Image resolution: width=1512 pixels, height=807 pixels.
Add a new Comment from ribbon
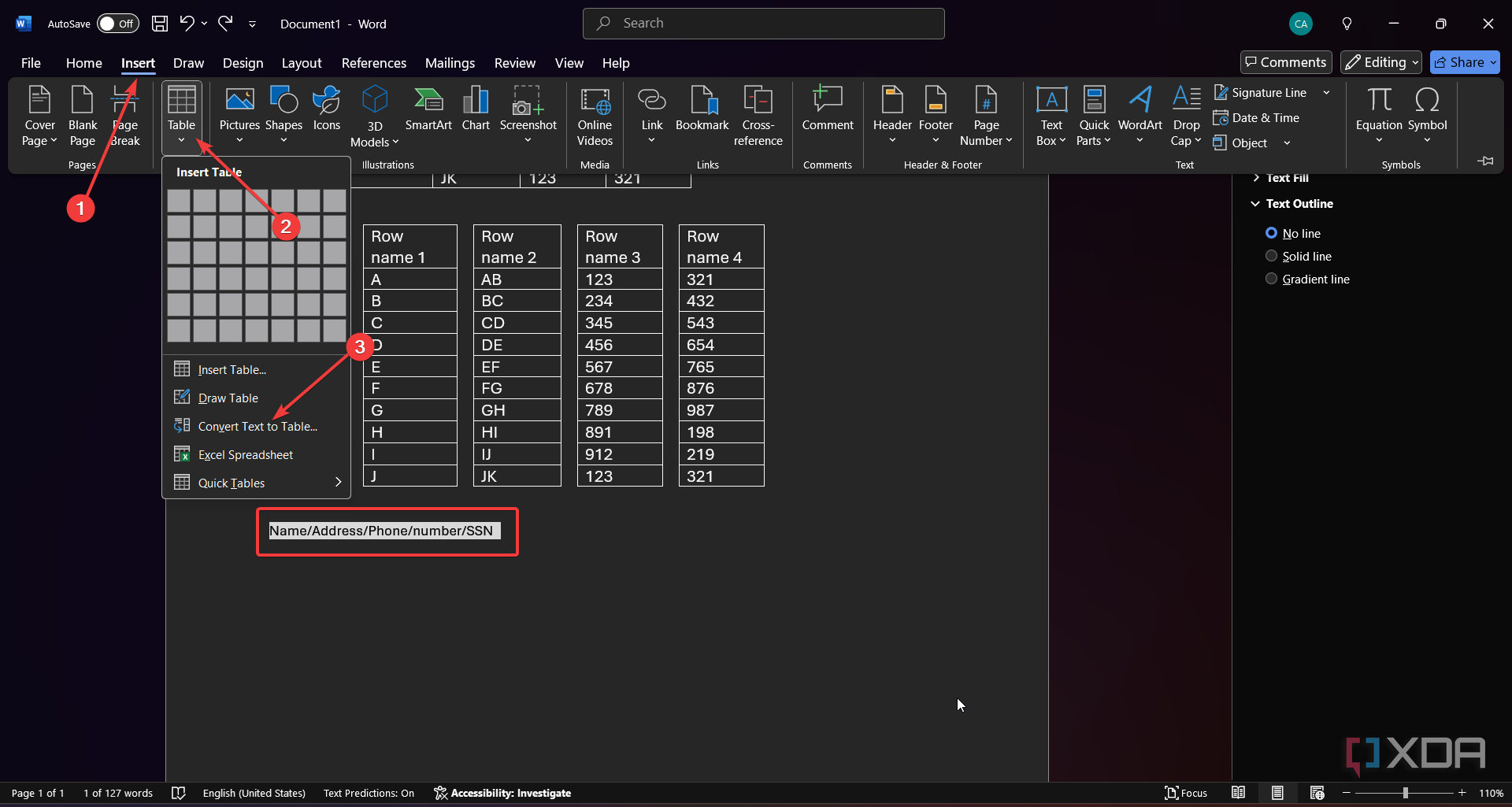828,110
